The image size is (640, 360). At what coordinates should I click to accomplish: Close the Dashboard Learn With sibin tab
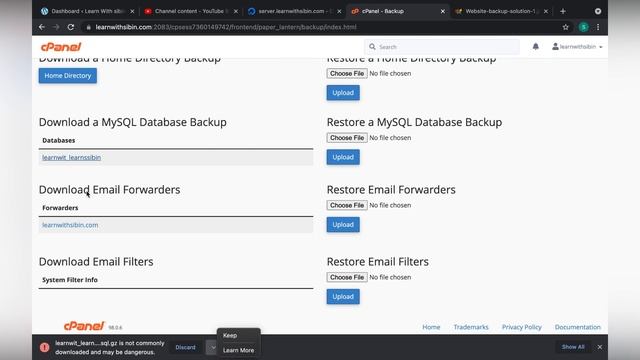132,11
